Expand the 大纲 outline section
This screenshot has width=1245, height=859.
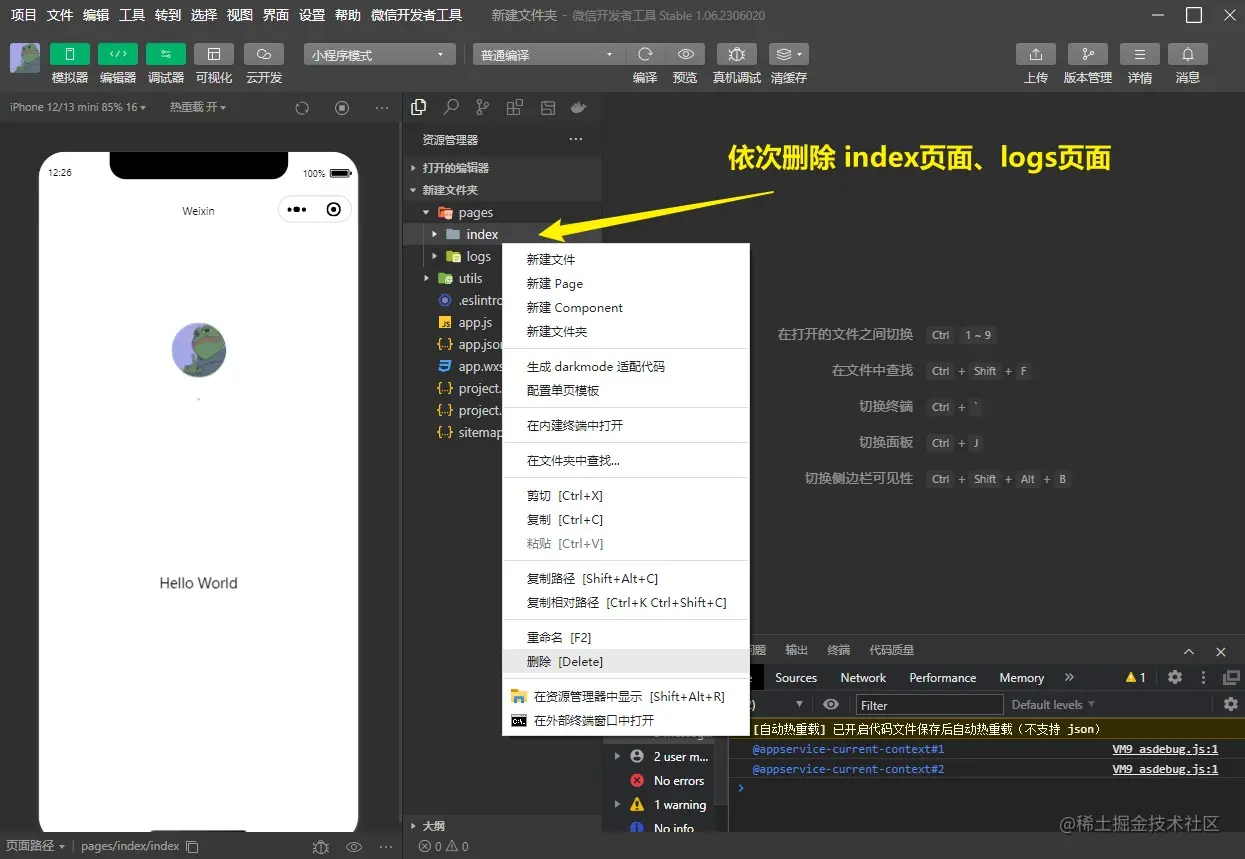point(502,826)
